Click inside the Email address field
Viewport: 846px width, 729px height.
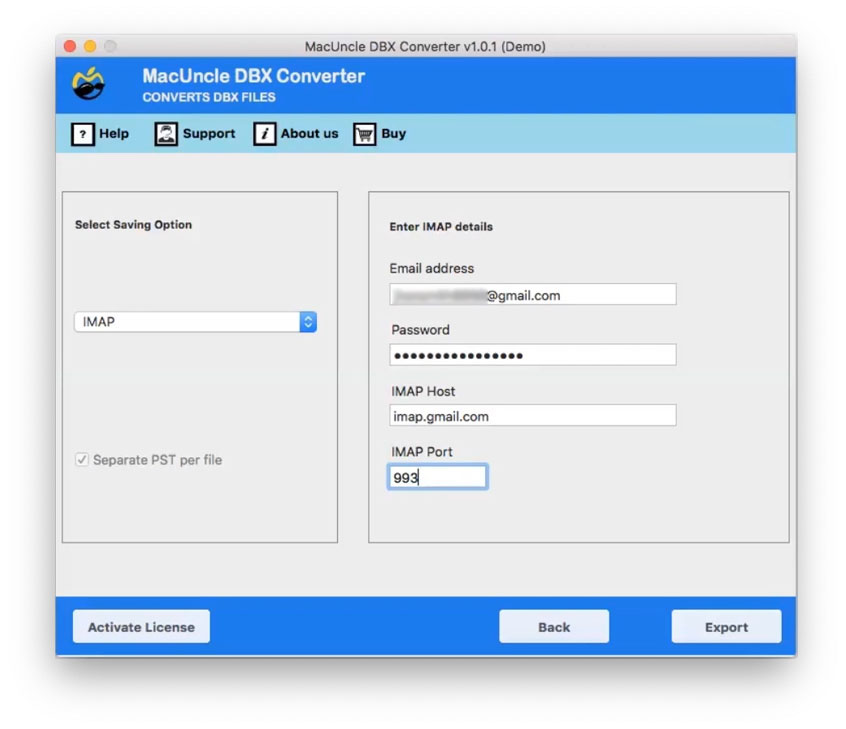pos(532,294)
